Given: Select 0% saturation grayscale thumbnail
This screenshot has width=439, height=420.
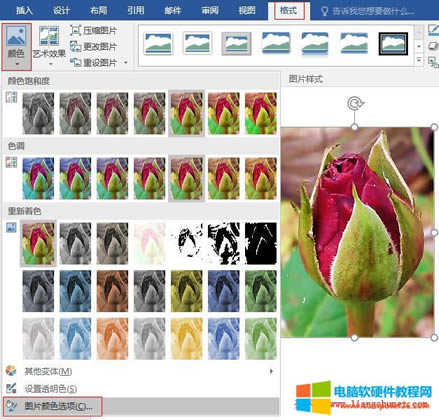Looking at the screenshot, I should [38, 113].
